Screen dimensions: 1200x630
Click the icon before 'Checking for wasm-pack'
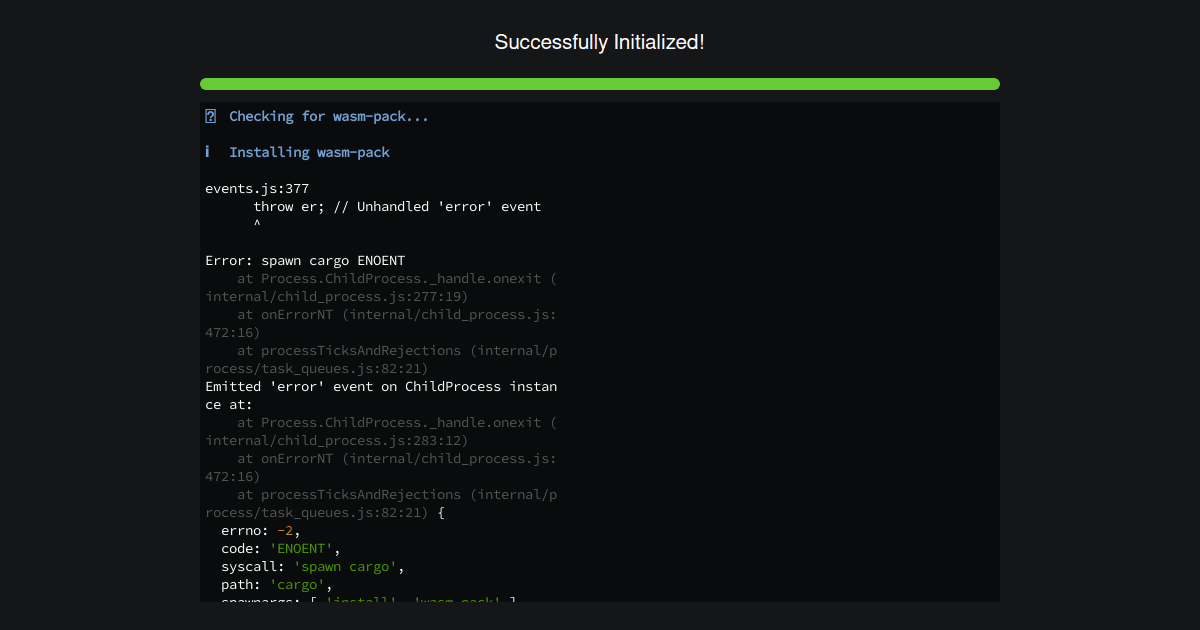pyautogui.click(x=210, y=116)
